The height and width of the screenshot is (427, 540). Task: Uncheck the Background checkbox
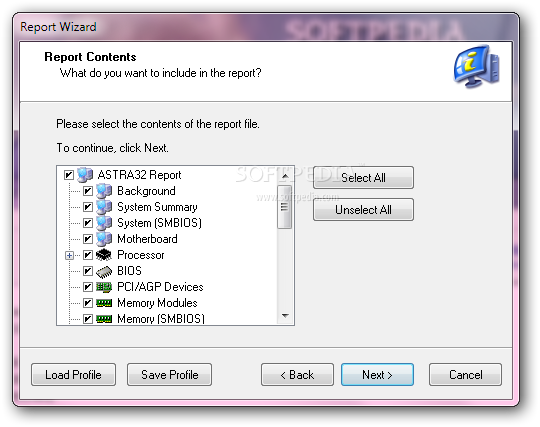point(88,191)
